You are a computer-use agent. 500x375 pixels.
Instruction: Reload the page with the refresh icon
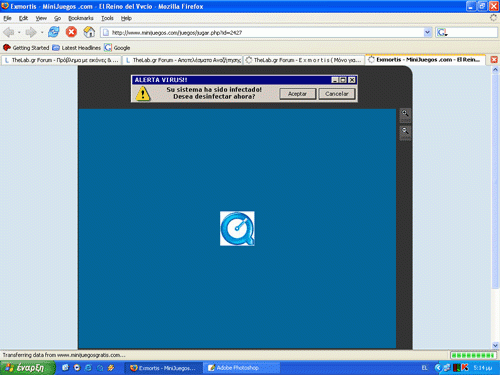[54, 32]
